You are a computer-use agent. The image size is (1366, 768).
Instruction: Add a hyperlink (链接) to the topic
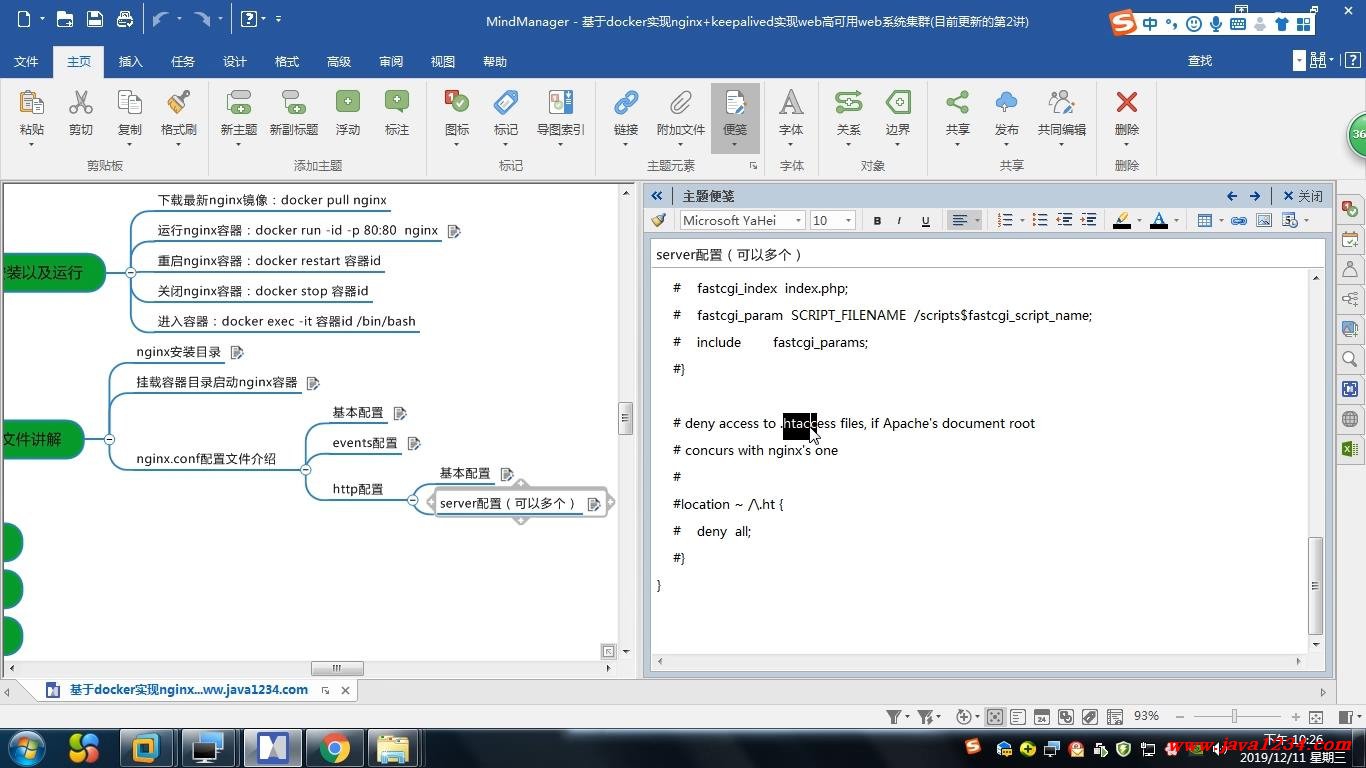coord(626,103)
